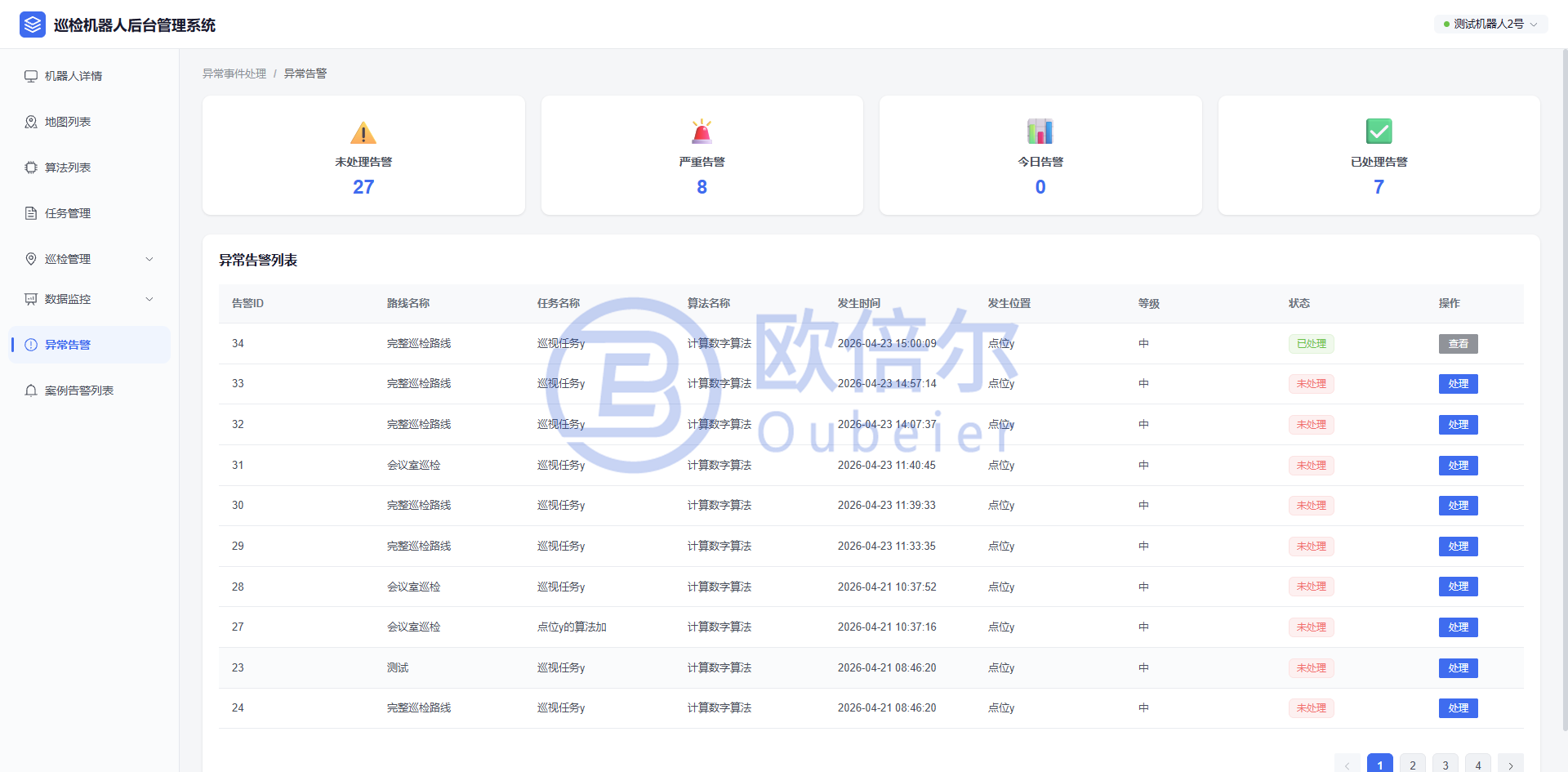Open 任务管理 menu item
The width and height of the screenshot is (1568, 772).
(x=90, y=213)
